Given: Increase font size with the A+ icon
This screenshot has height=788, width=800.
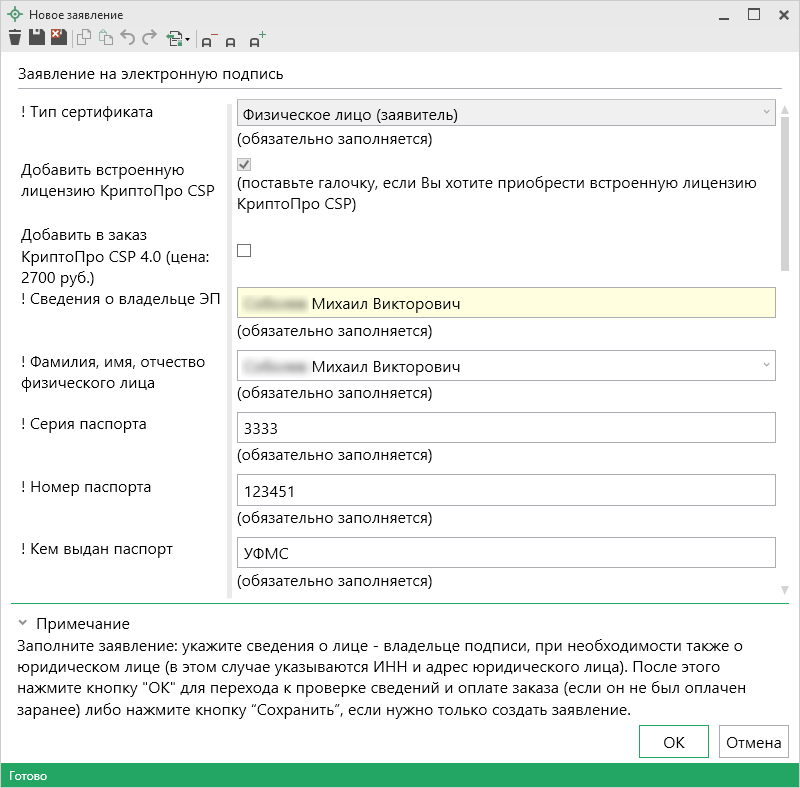Looking at the screenshot, I should tap(257, 40).
